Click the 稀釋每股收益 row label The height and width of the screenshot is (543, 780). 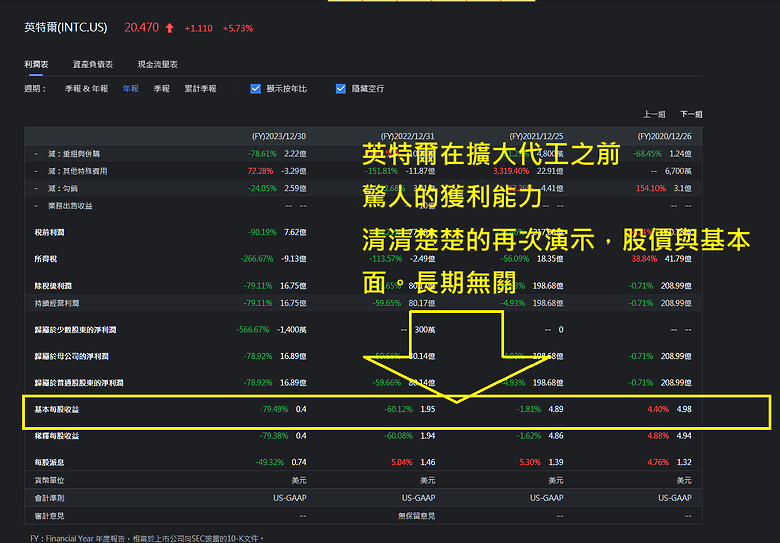(57, 436)
